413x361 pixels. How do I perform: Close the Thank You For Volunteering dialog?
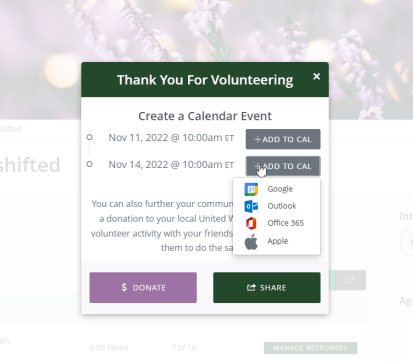(317, 76)
